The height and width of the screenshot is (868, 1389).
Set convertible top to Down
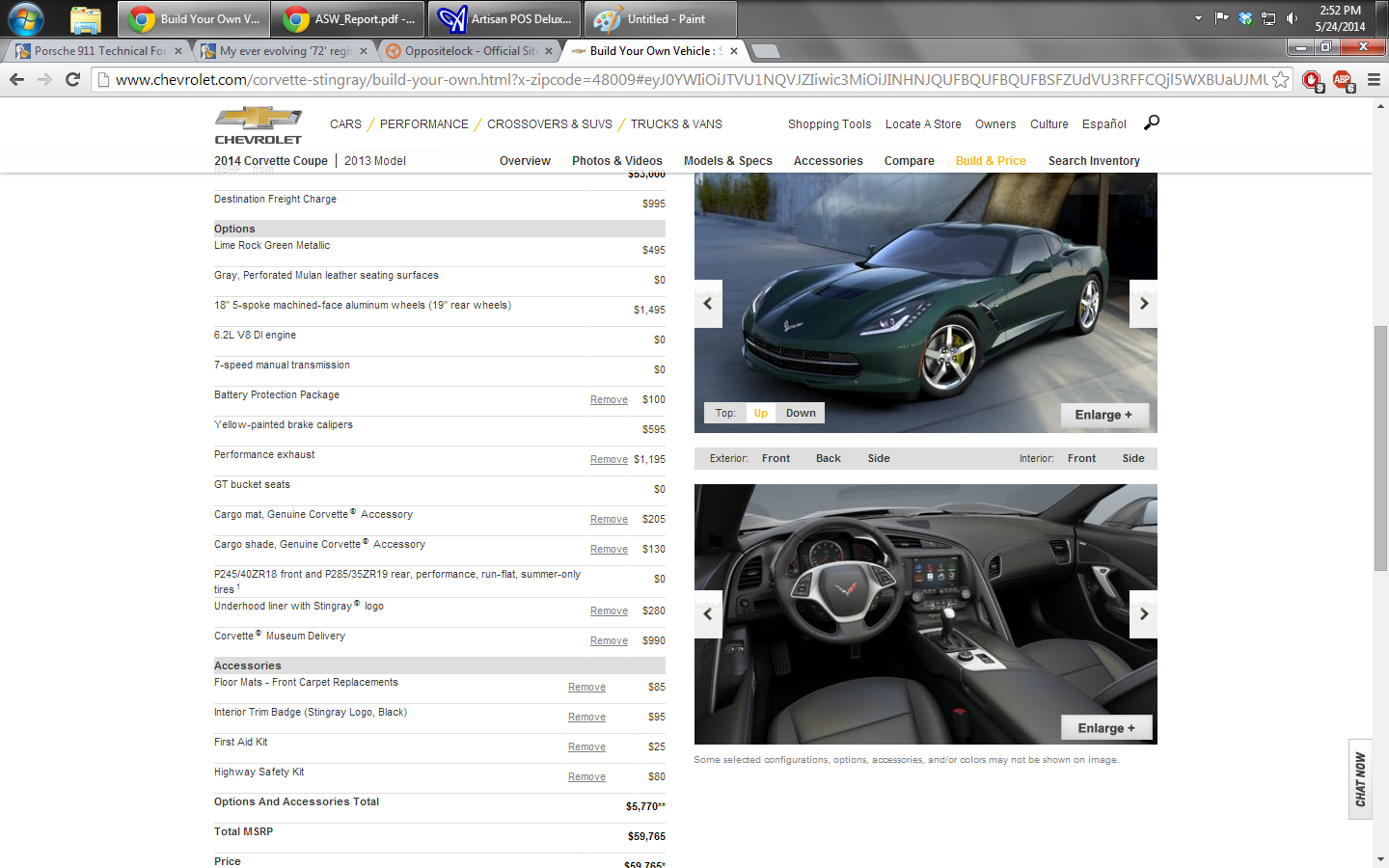[801, 413]
